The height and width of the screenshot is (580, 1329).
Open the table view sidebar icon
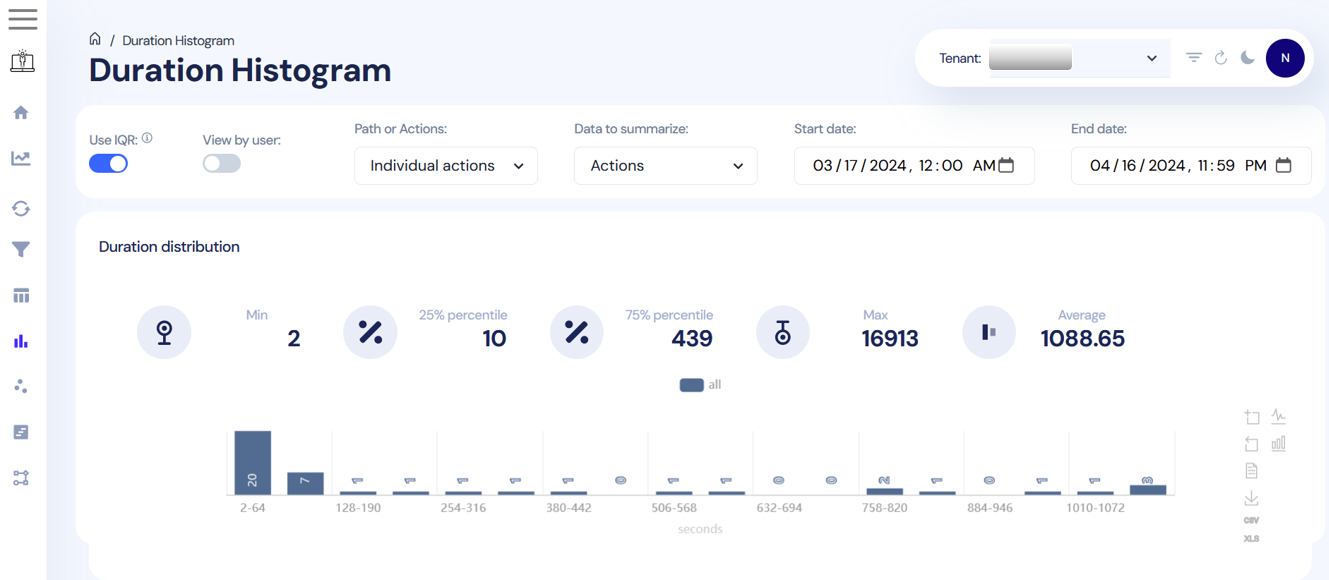click(21, 296)
